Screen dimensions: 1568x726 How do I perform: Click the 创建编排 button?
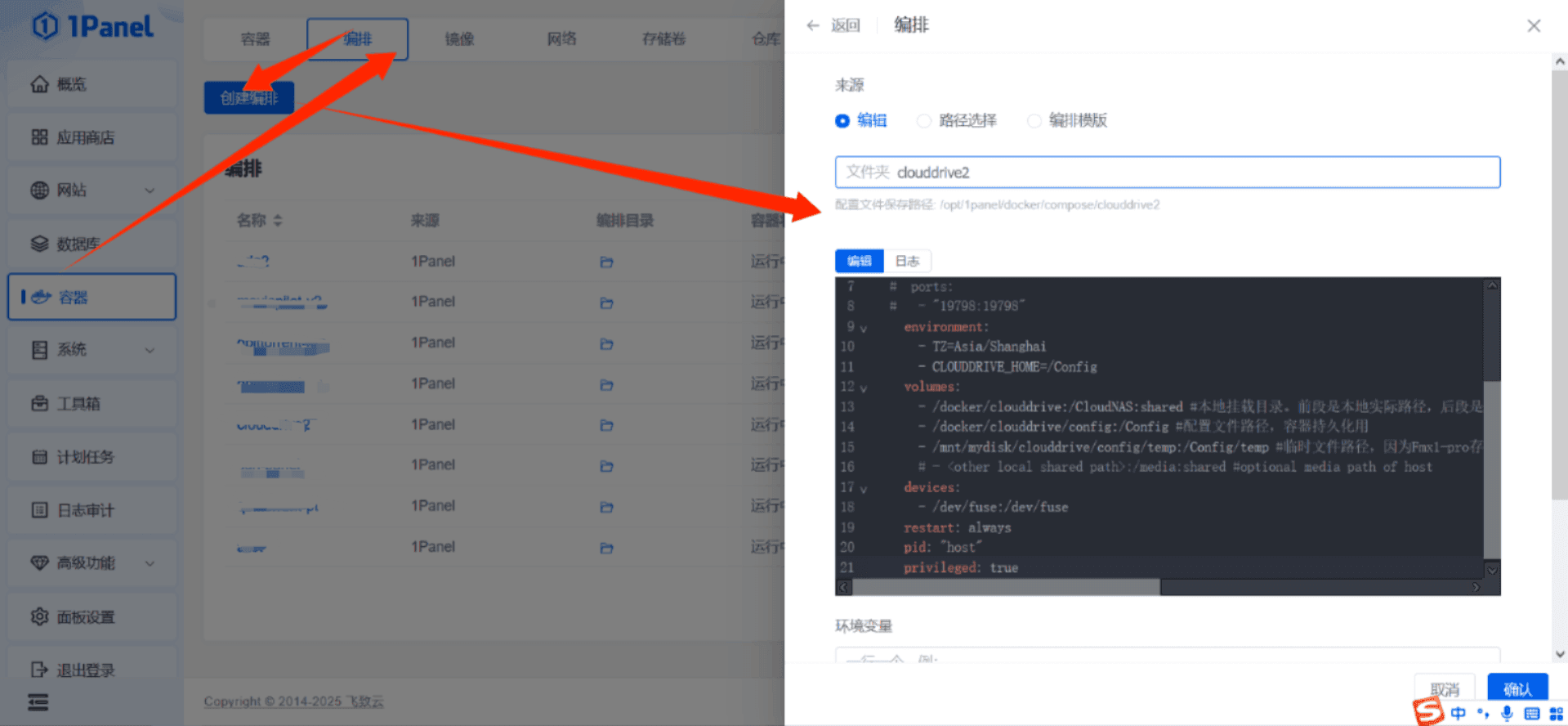pos(249,98)
